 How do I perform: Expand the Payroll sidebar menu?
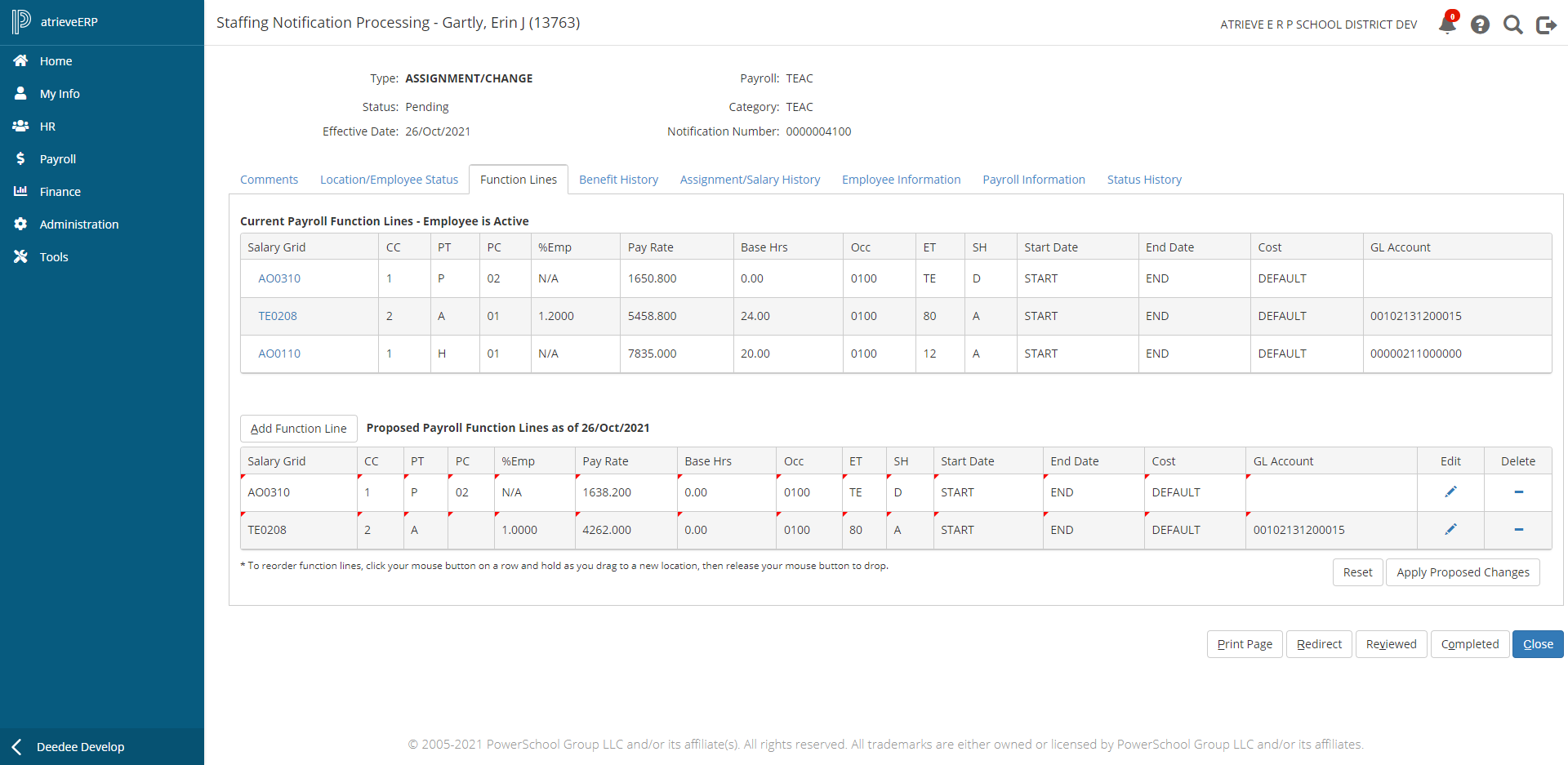pos(57,159)
